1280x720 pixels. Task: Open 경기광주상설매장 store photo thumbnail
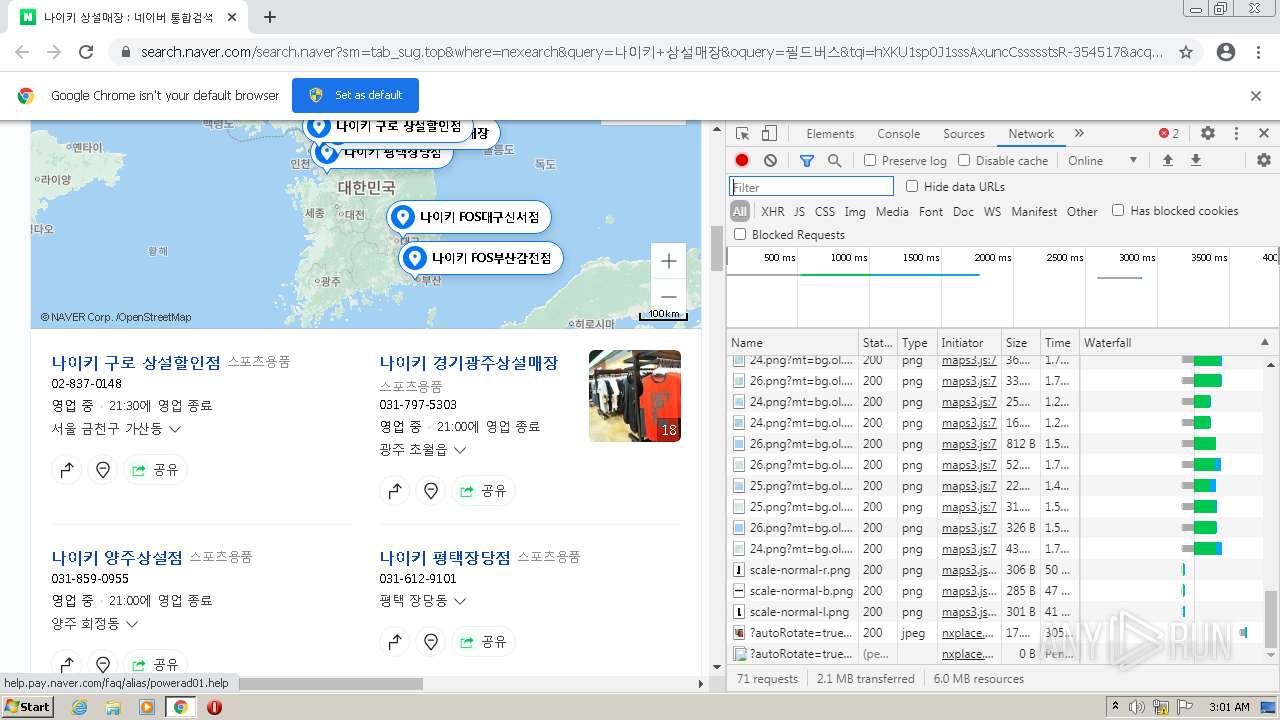click(x=635, y=396)
